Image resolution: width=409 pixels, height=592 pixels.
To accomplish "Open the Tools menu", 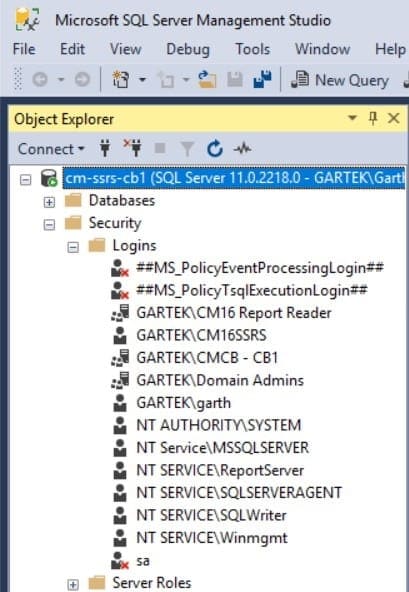I will click(x=252, y=49).
